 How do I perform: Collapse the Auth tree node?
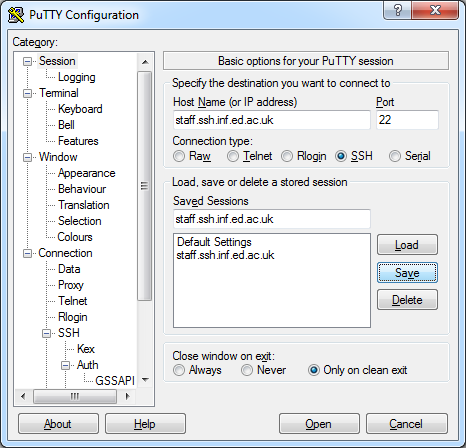(66, 365)
